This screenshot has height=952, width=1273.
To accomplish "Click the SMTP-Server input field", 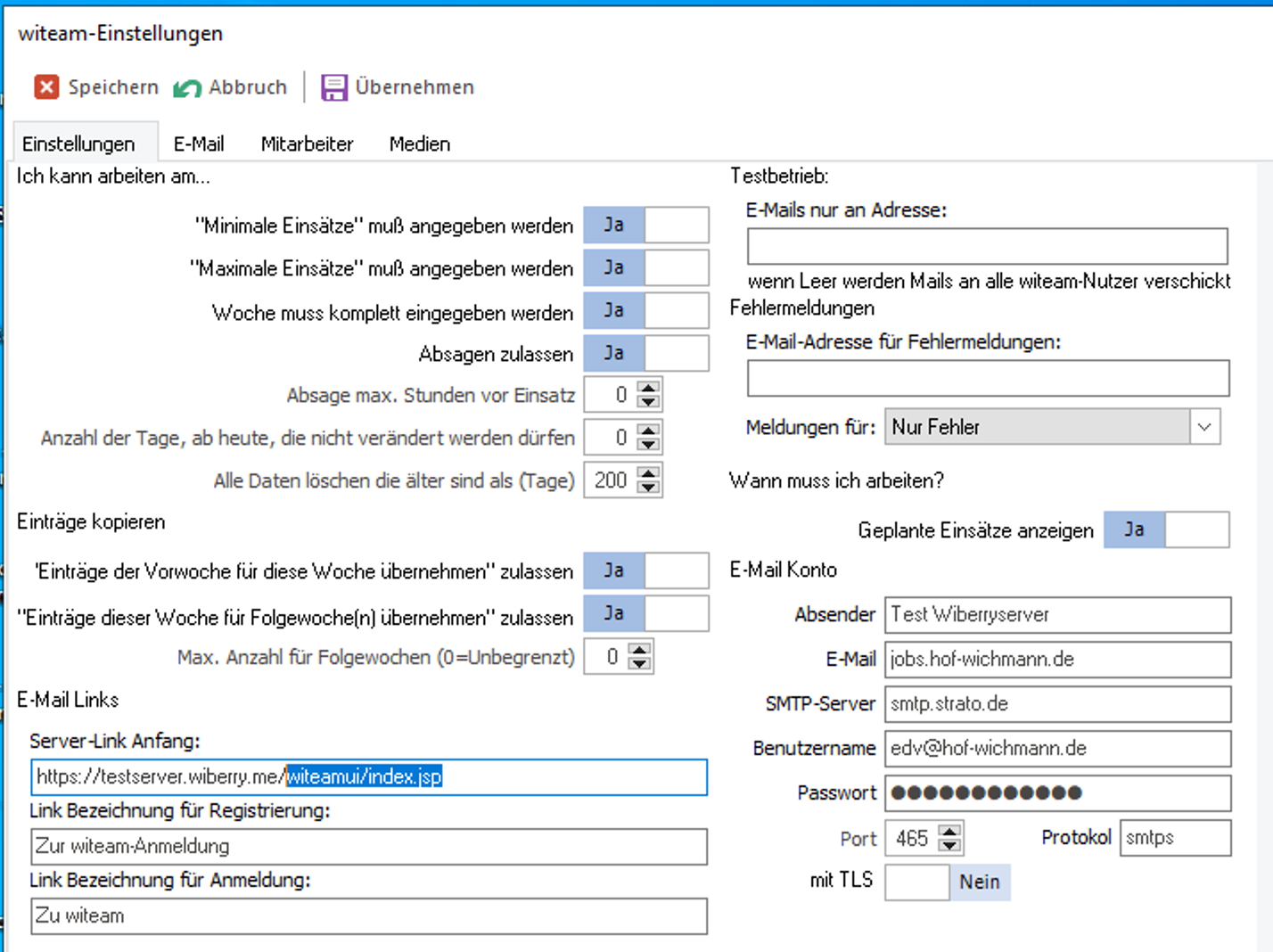I will [1057, 704].
